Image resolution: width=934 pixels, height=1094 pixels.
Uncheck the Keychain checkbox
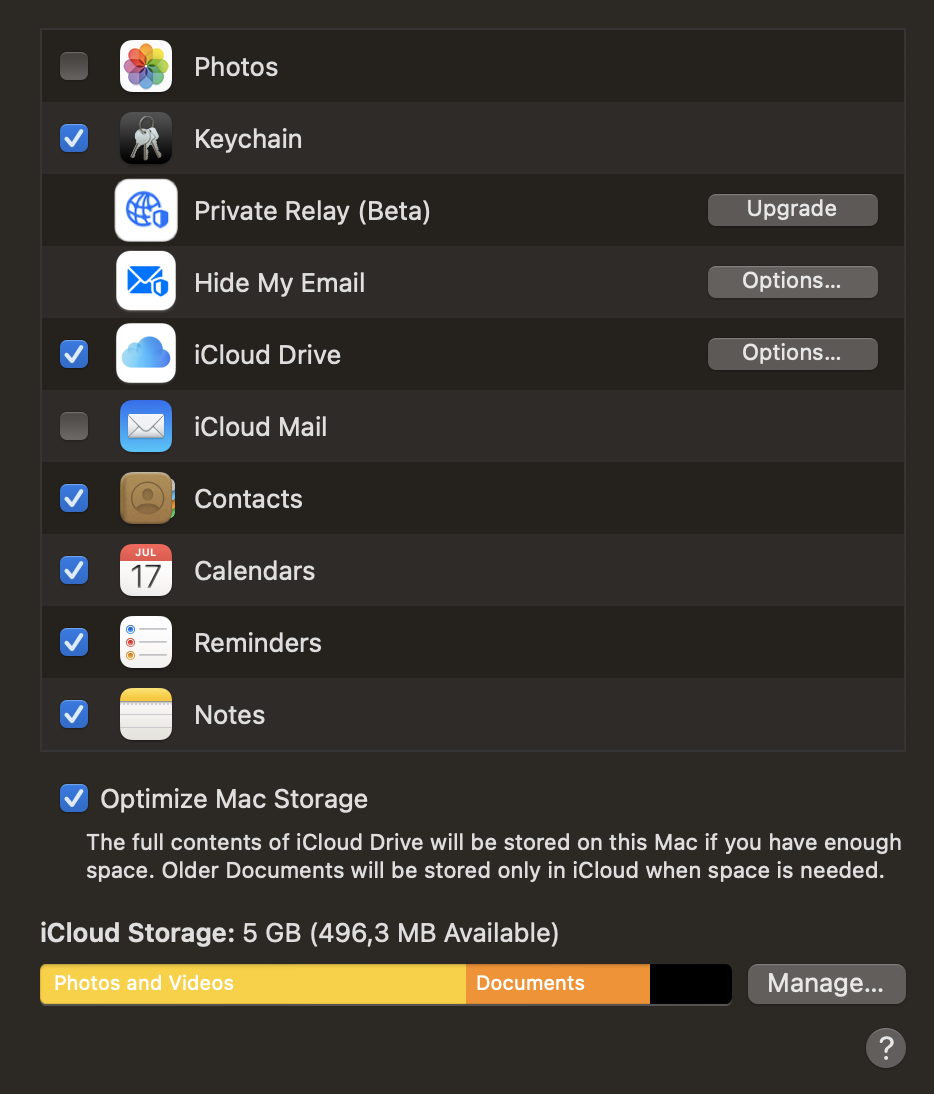[x=74, y=138]
